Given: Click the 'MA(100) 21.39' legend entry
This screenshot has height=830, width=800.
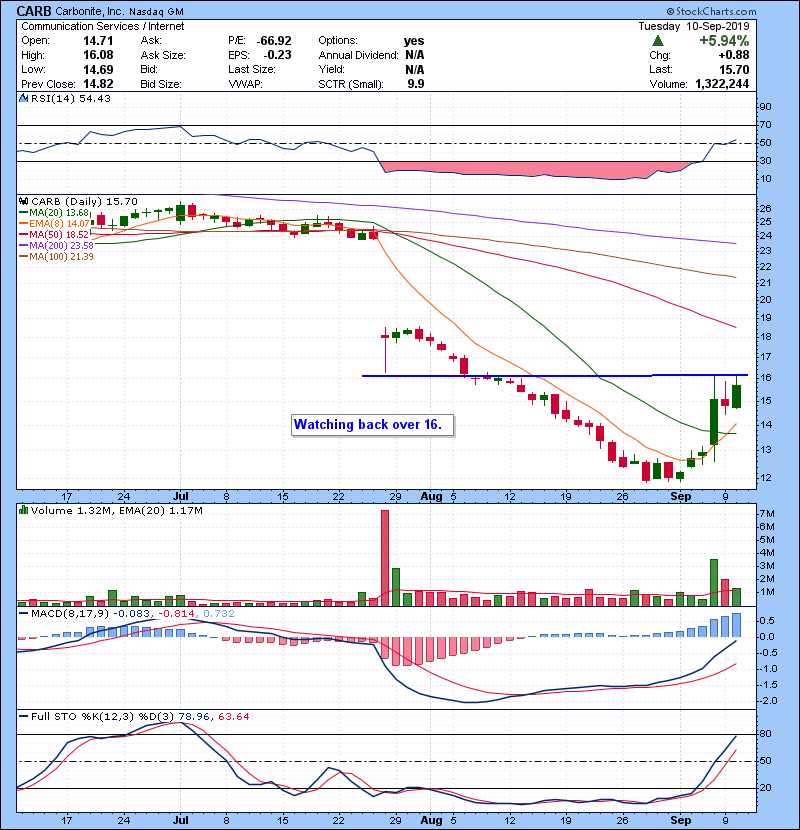Looking at the screenshot, I should [56, 257].
